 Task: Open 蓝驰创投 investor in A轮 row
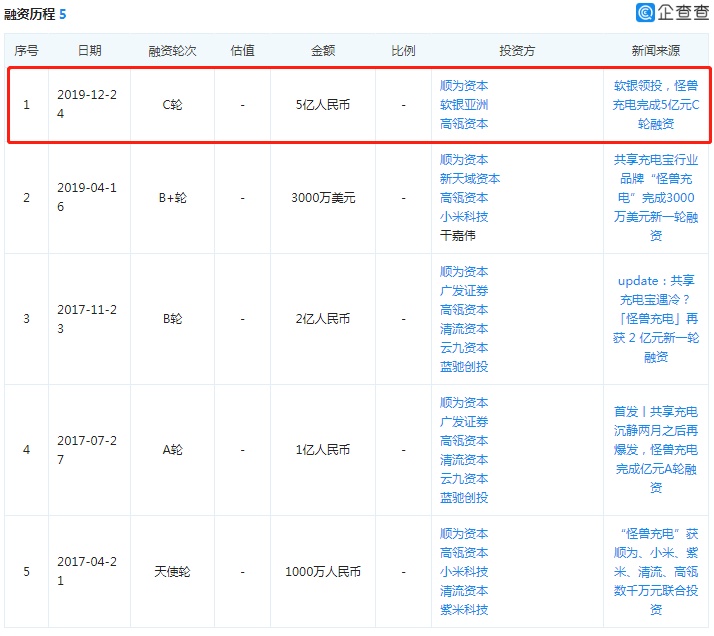pos(464,498)
